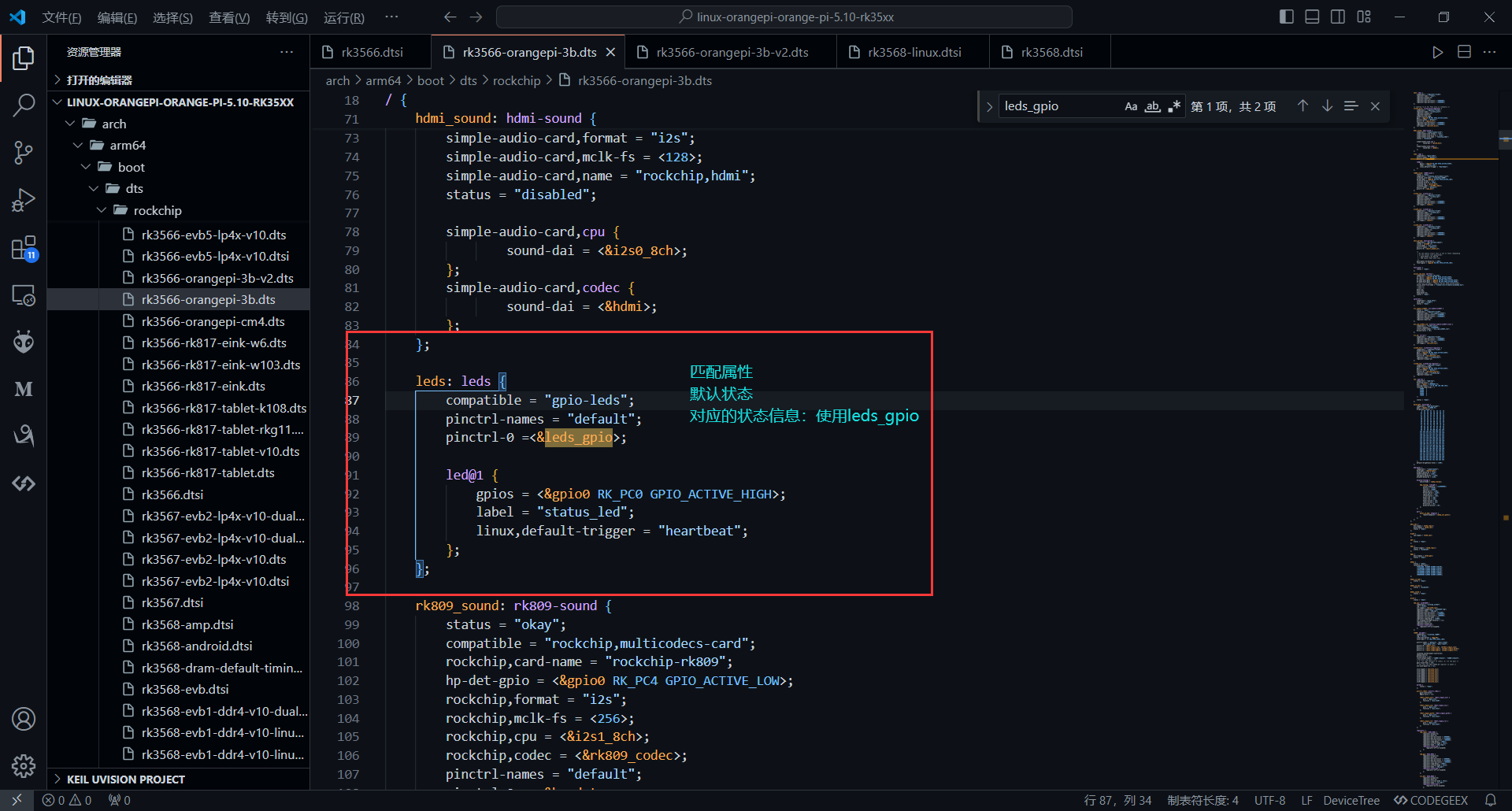Open the notifications bell in status bar

[1490, 800]
